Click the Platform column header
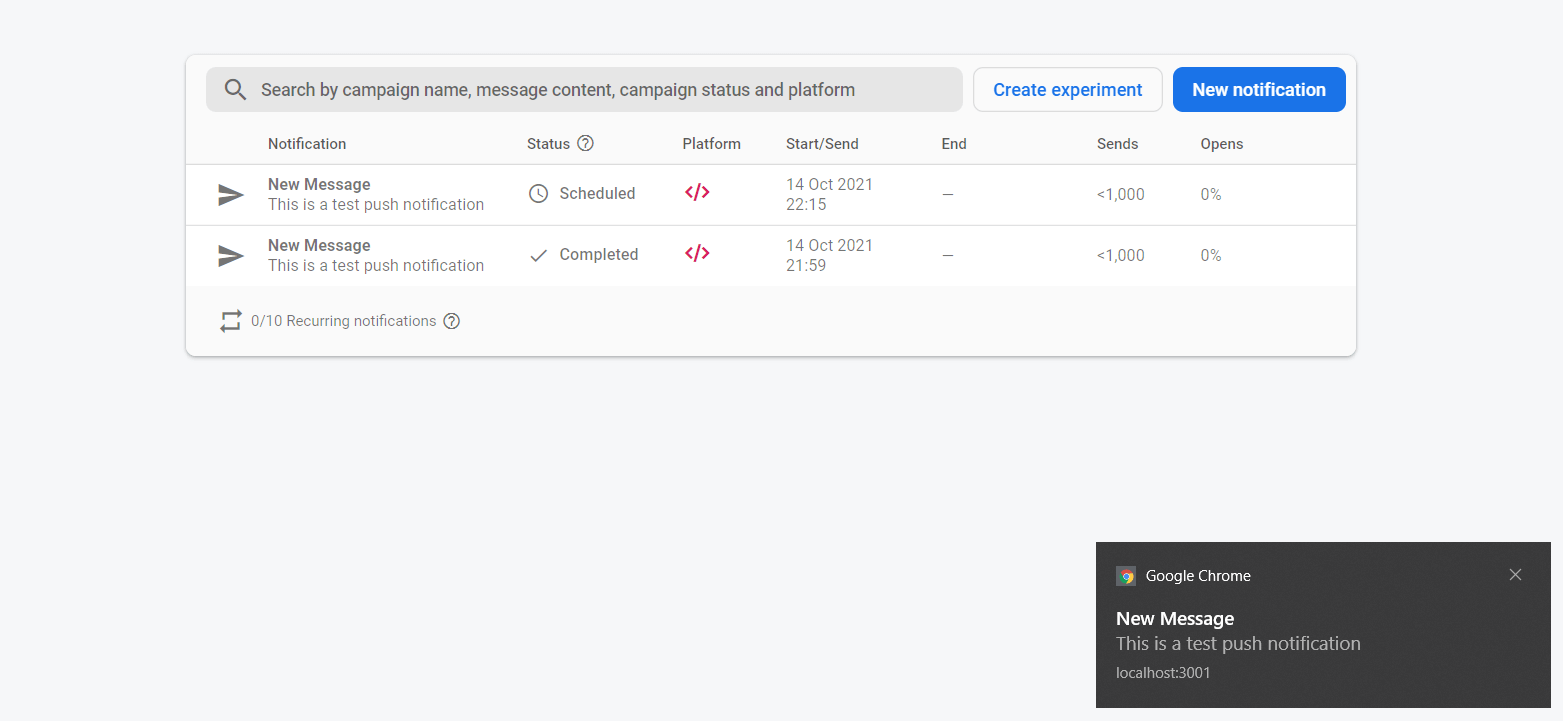1563x721 pixels. click(x=711, y=144)
